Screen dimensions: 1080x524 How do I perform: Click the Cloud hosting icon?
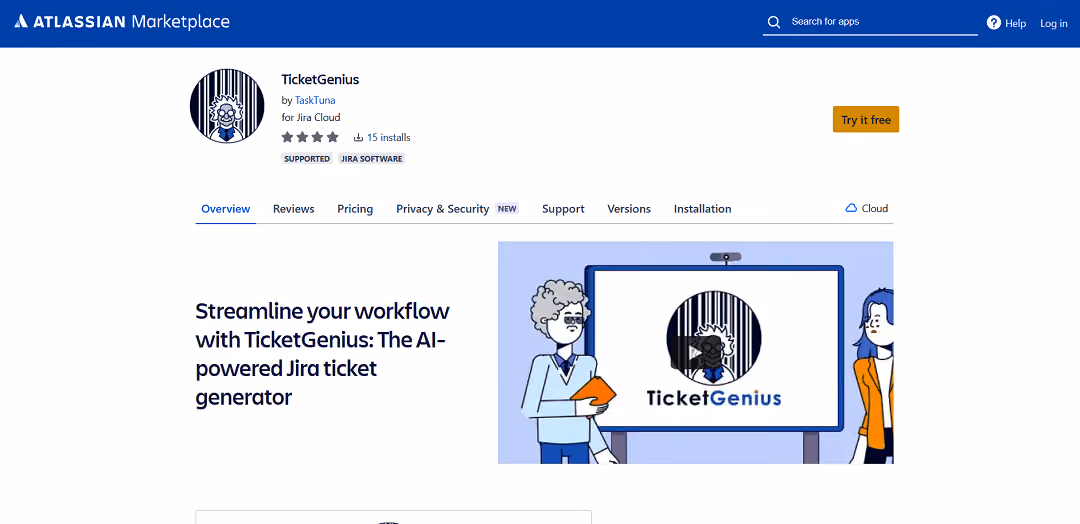(851, 208)
